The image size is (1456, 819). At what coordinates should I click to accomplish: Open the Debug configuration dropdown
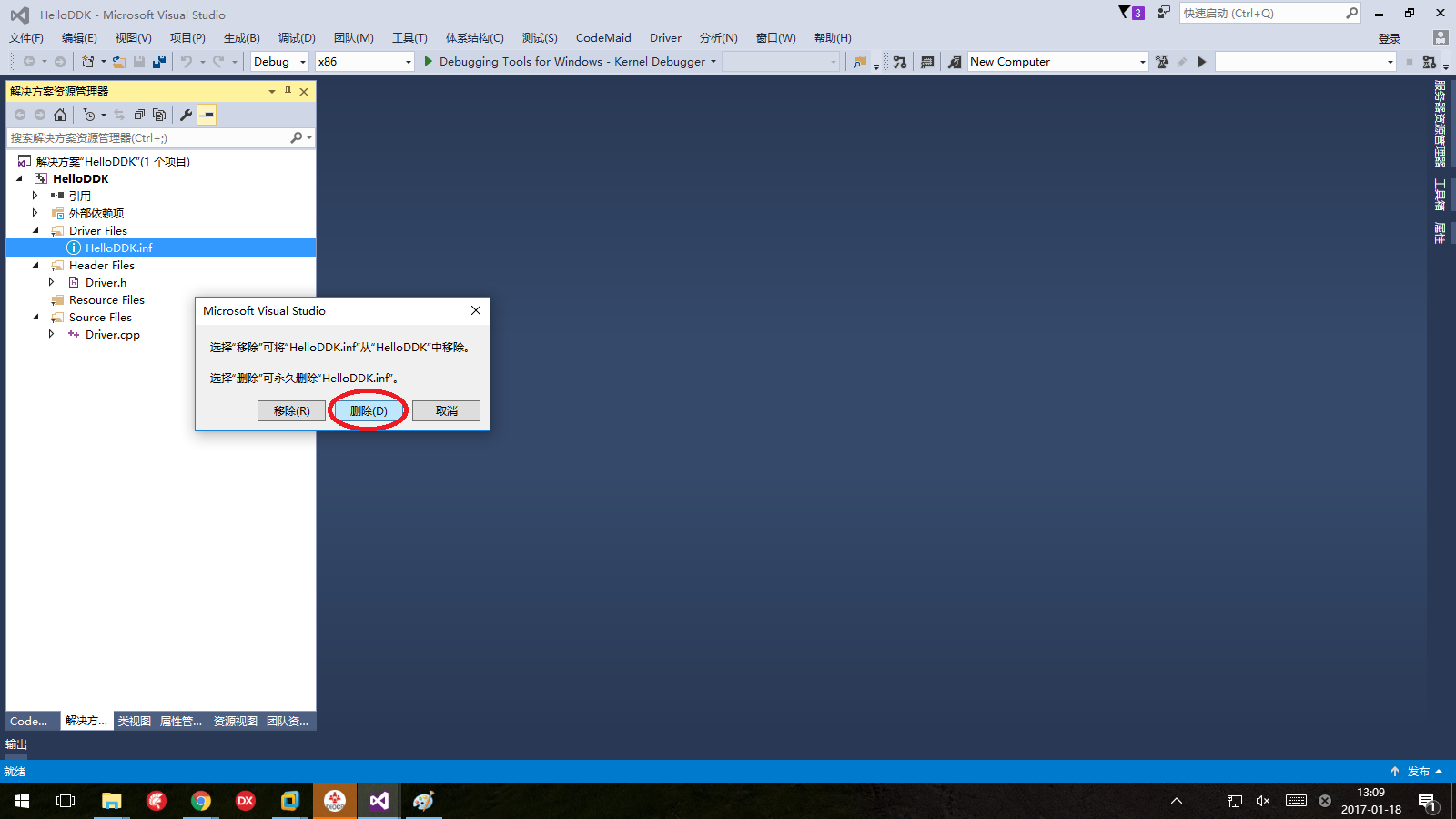[x=279, y=62]
